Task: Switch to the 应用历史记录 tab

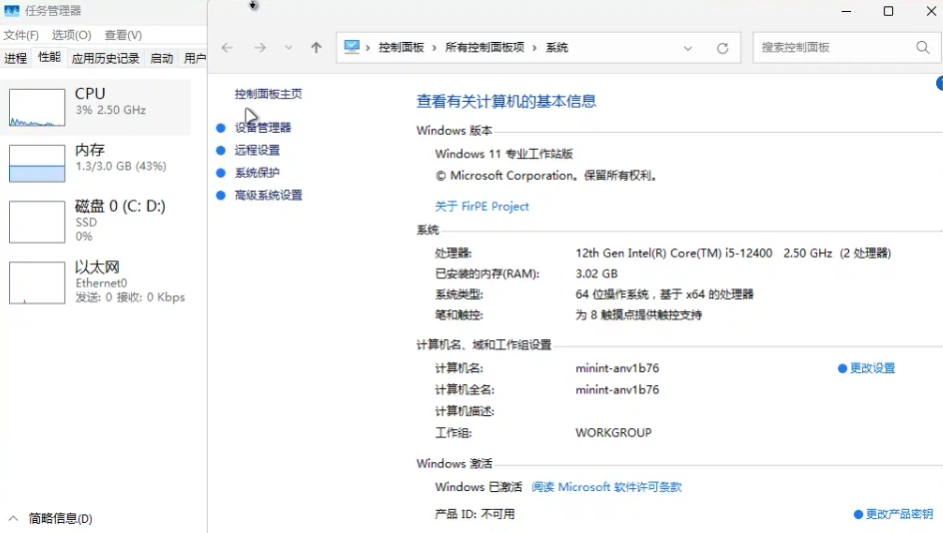Action: coord(105,58)
